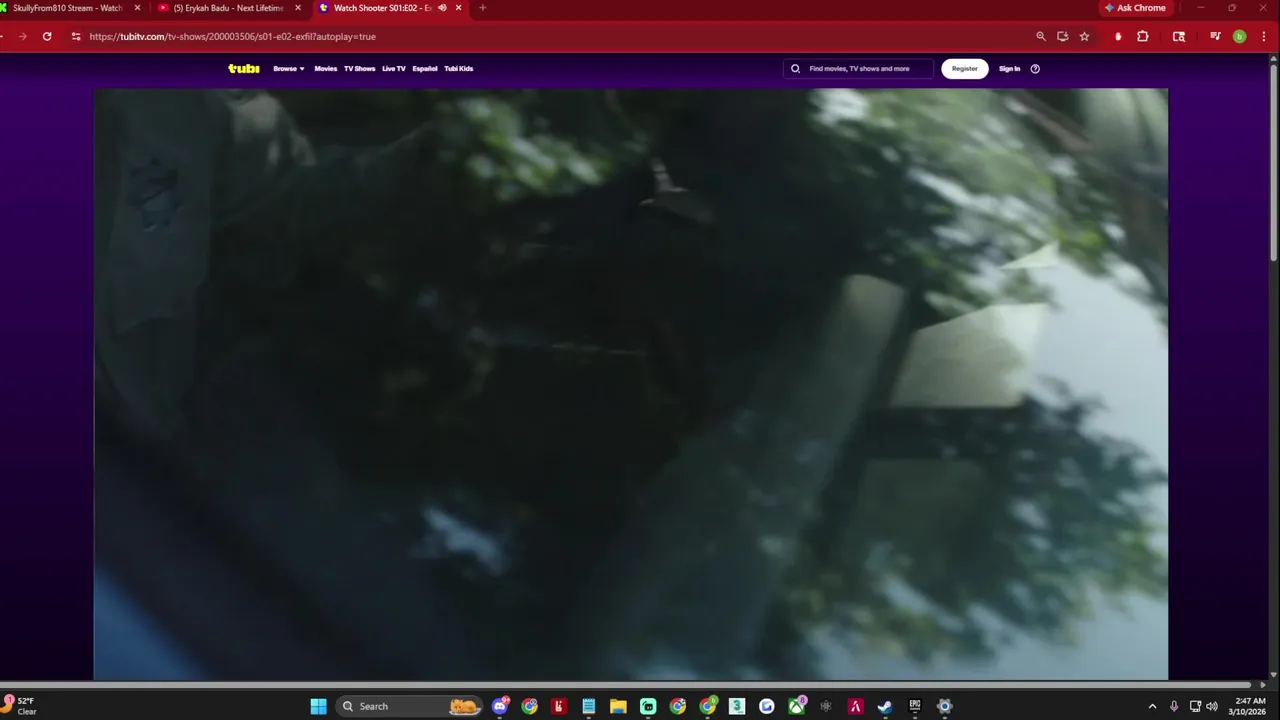Open the Xbox app from taskbar
This screenshot has width=1280, height=720.
point(796,706)
